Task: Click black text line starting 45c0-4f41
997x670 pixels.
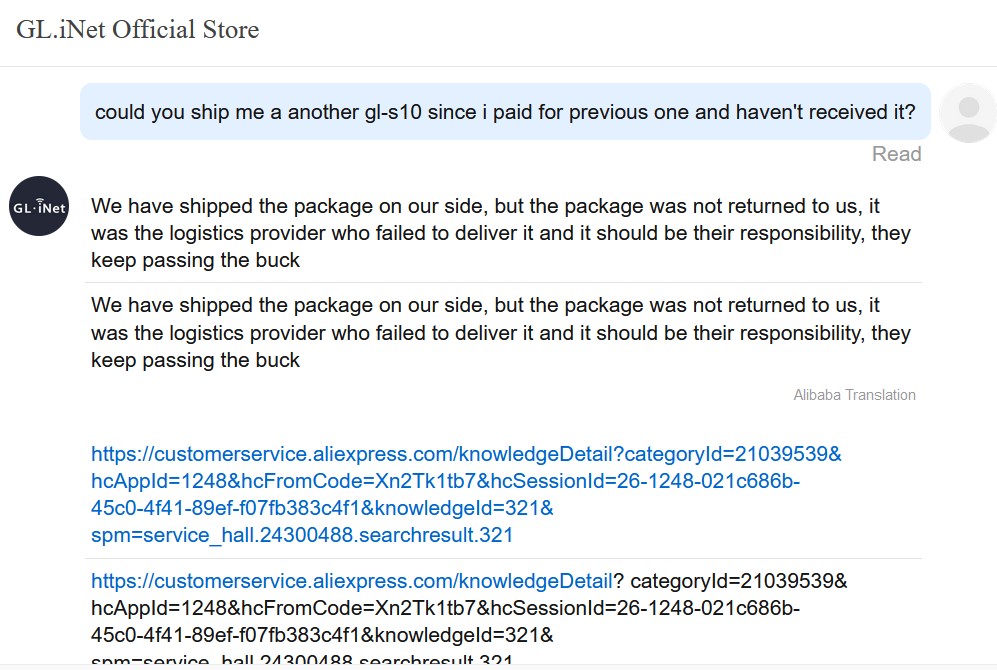Action: (322, 635)
